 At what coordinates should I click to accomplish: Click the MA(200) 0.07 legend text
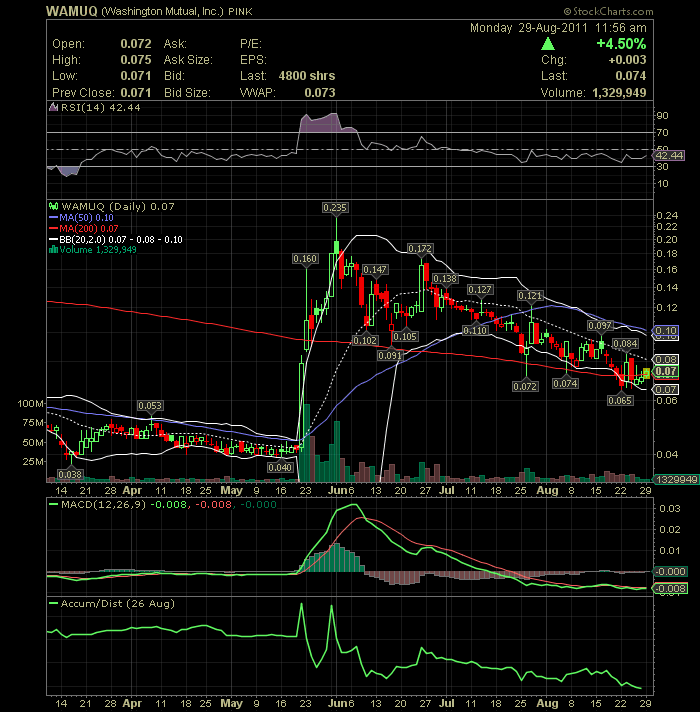[x=89, y=228]
